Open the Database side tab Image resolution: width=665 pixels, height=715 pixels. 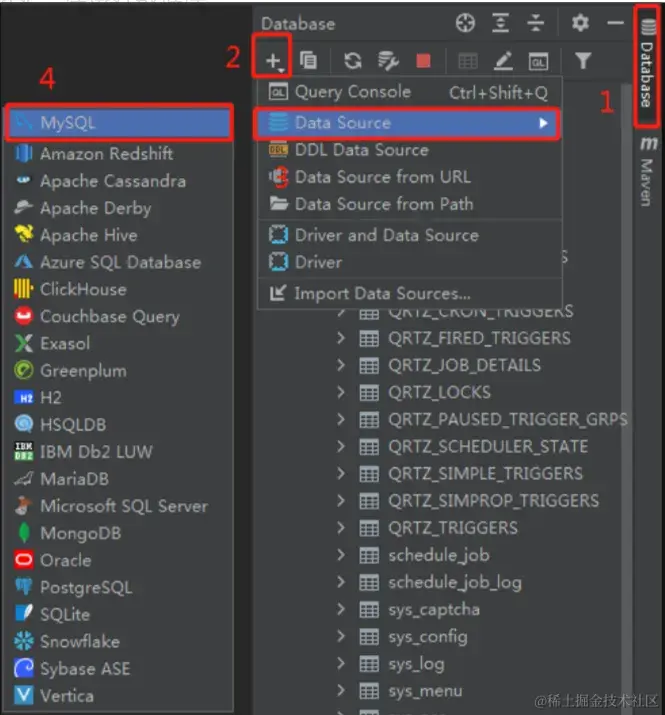click(x=647, y=65)
